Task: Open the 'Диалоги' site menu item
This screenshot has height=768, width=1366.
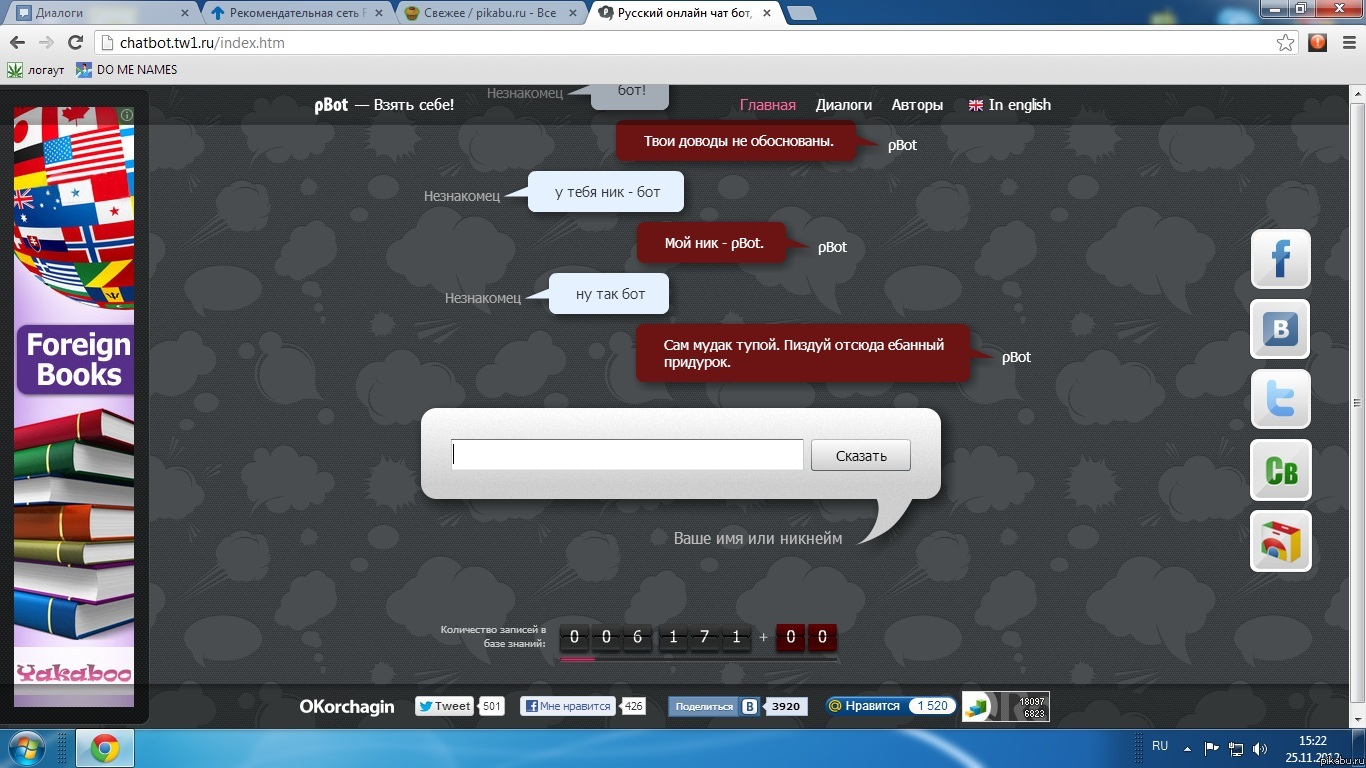Action: [843, 105]
